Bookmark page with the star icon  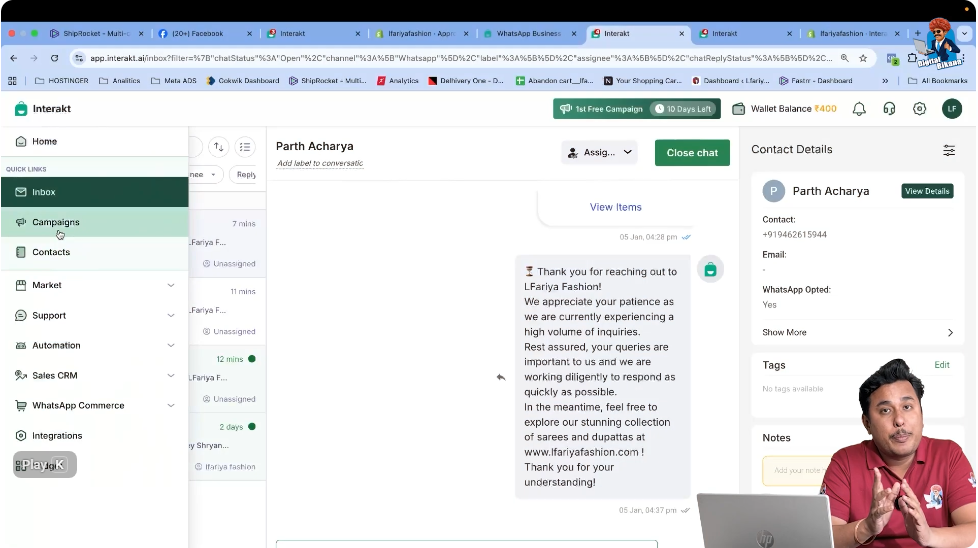click(x=863, y=58)
